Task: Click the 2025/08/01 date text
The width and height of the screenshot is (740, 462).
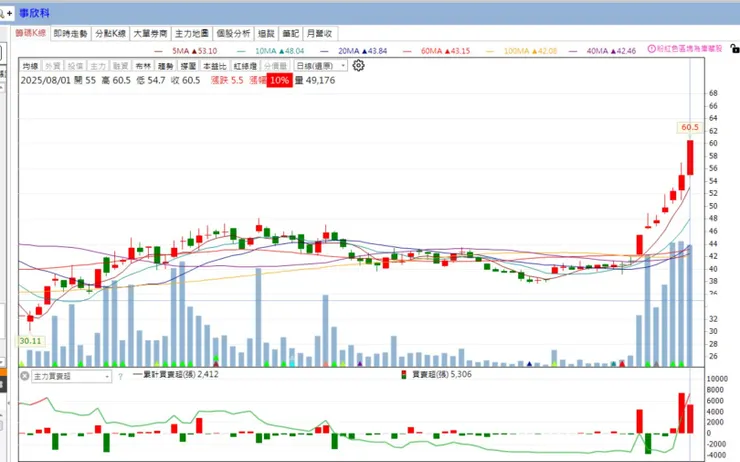Action: (46, 80)
